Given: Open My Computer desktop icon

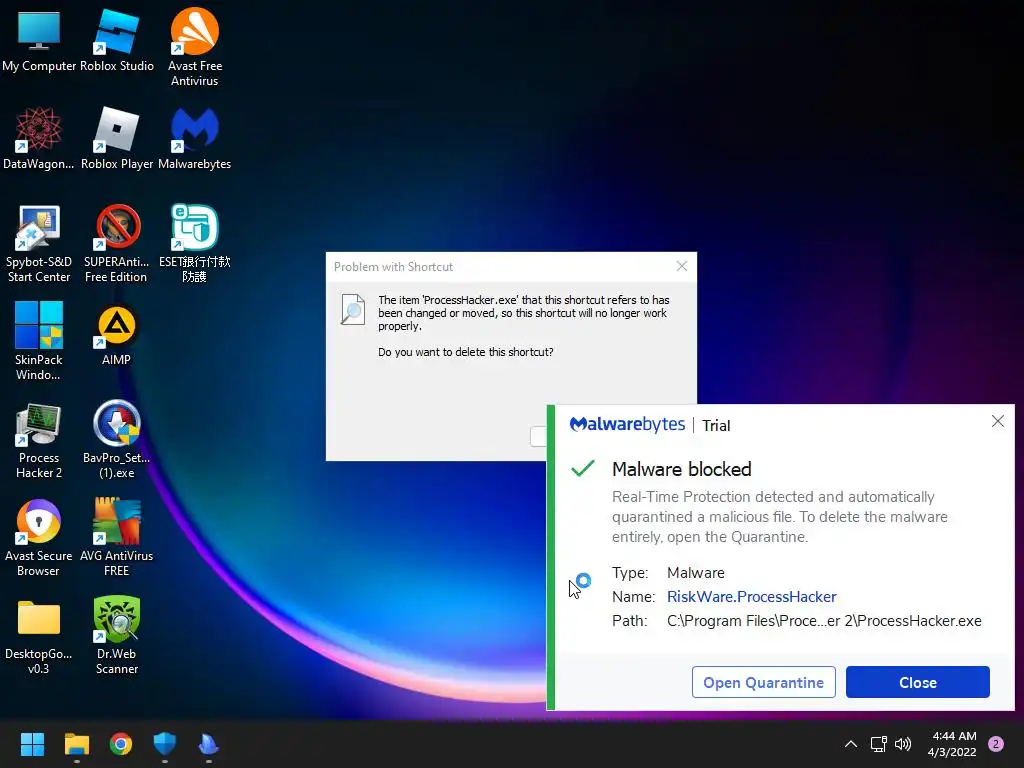Looking at the screenshot, I should coord(39,42).
